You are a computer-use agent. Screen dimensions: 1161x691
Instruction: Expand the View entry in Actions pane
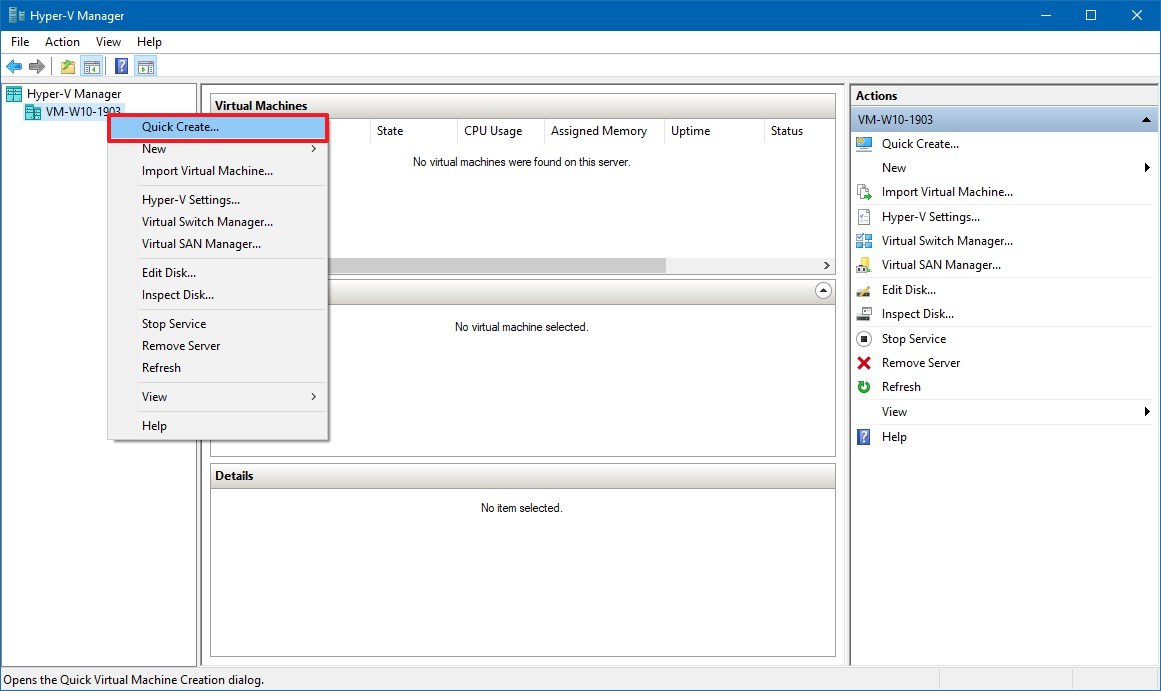pyautogui.click(x=1146, y=411)
